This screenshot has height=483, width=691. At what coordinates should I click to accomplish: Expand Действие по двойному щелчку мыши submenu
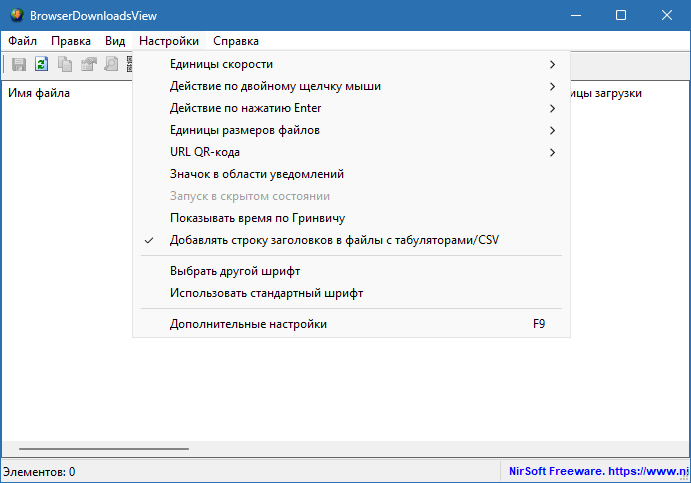[x=351, y=86]
